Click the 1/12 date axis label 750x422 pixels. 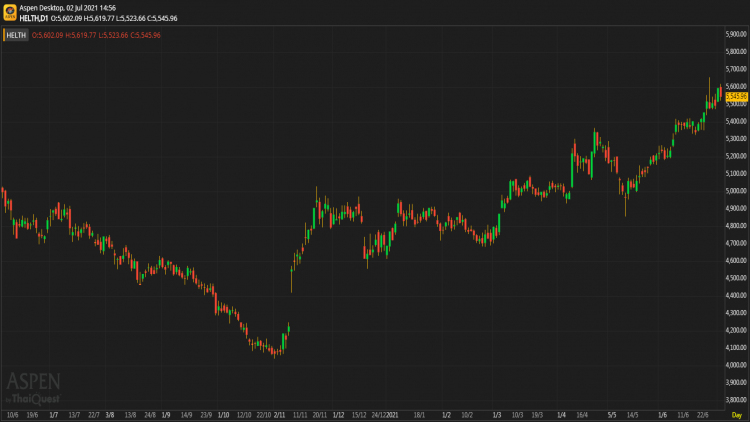(338, 415)
